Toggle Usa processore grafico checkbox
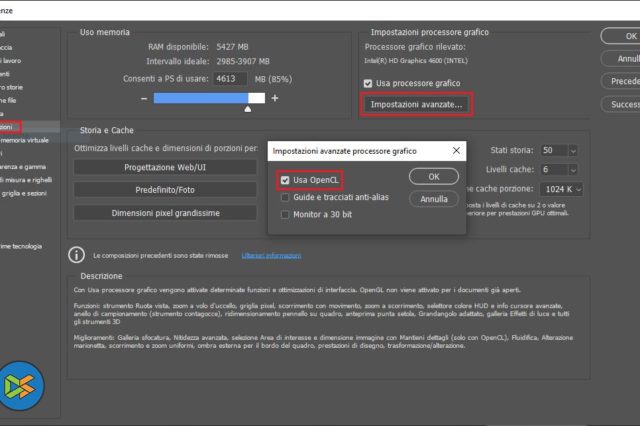The width and height of the screenshot is (640, 426). (368, 84)
